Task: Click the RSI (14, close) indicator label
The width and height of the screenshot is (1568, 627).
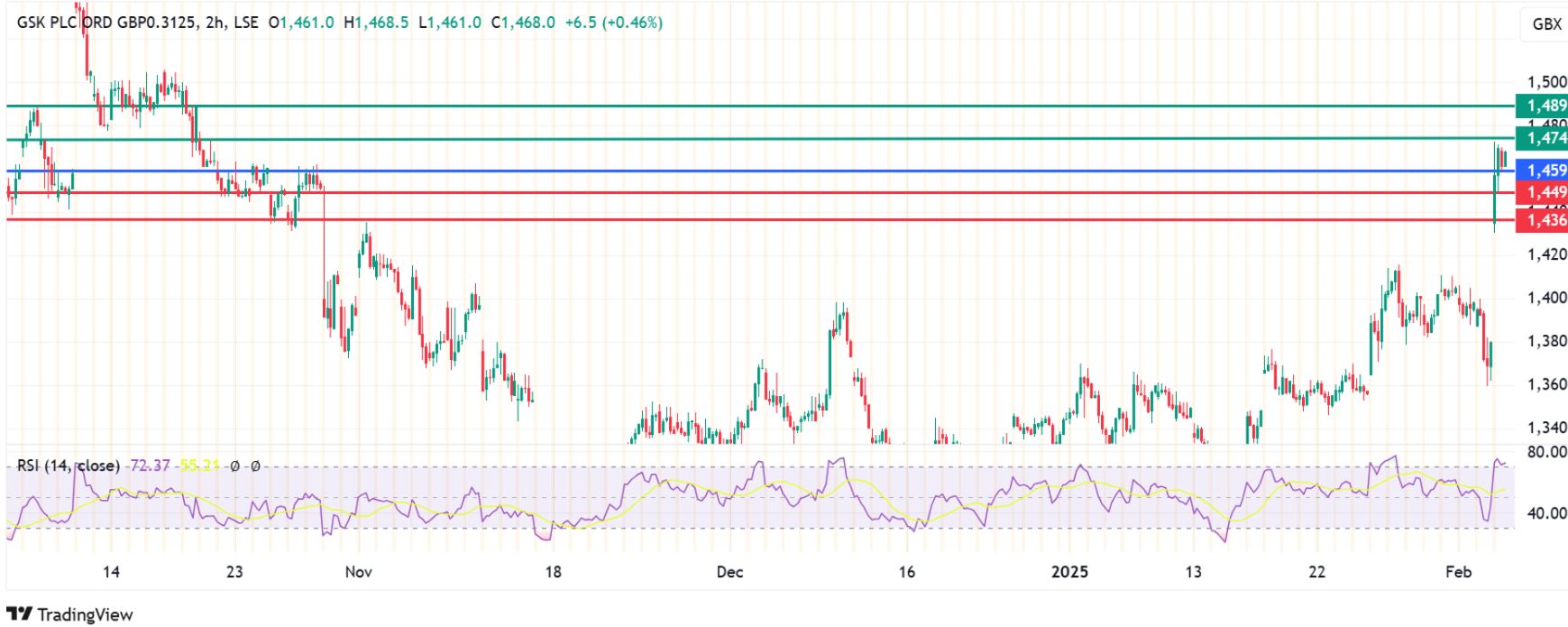Action: [x=68, y=466]
